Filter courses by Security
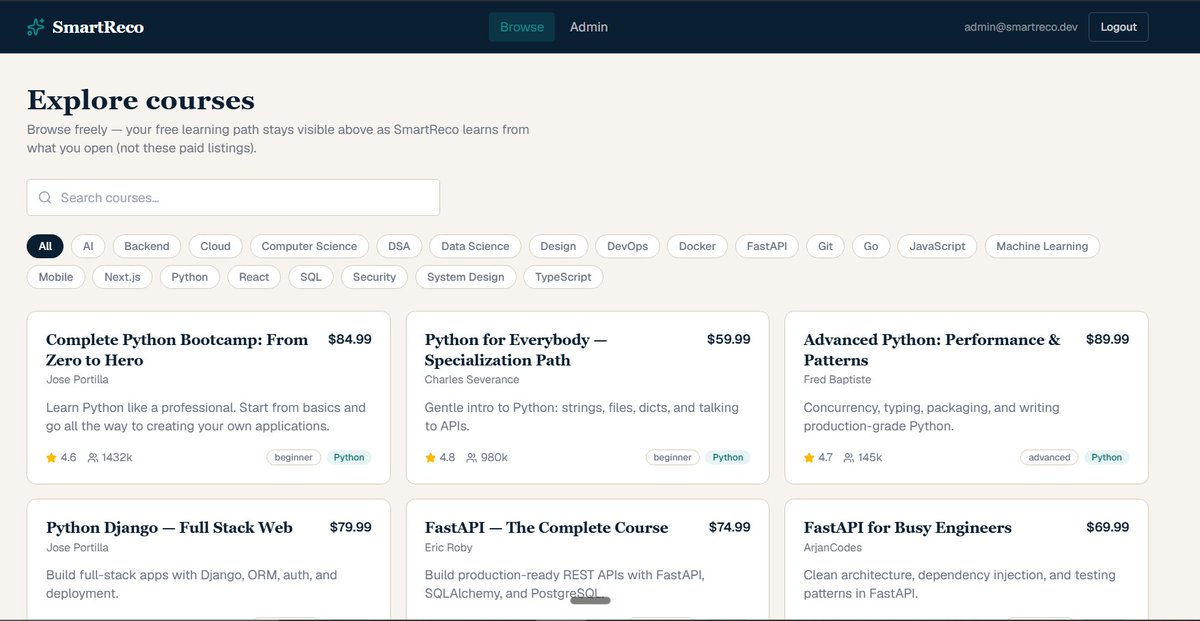1200x621 pixels. tap(374, 277)
